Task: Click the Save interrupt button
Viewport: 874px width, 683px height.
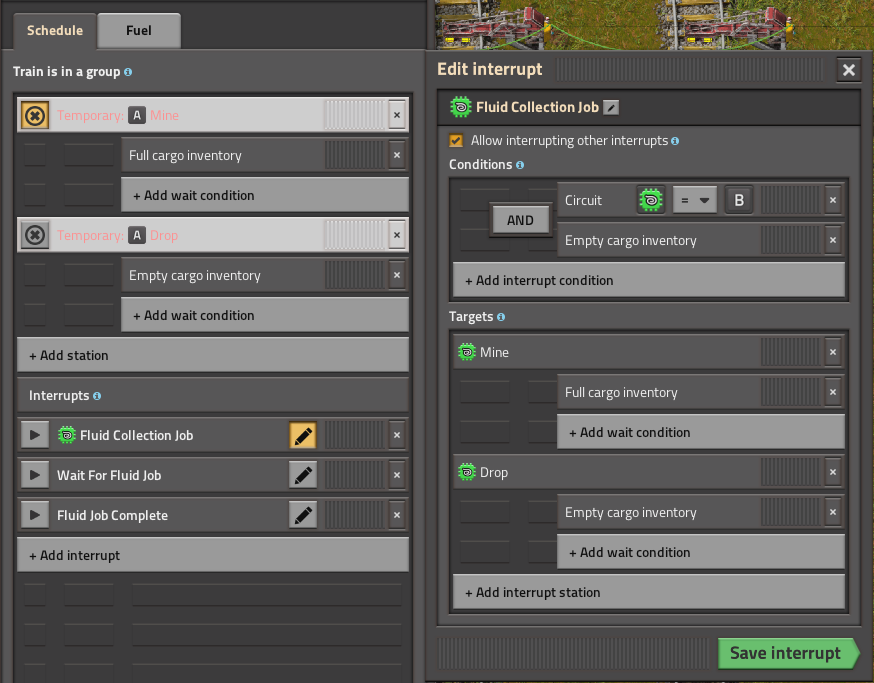Action: (786, 653)
